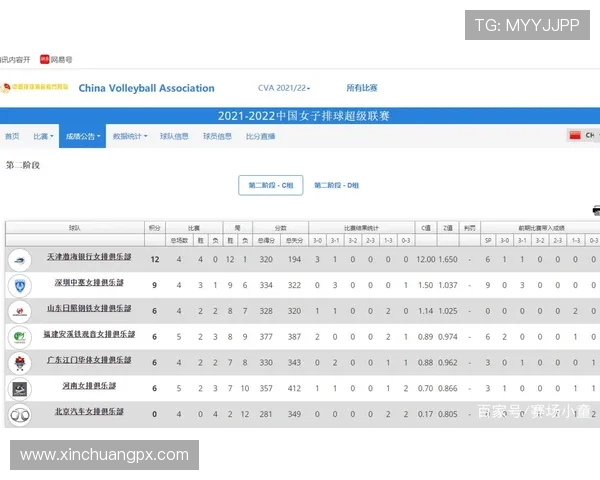
Task: Click the Z值 column header
Action: pyautogui.click(x=448, y=228)
